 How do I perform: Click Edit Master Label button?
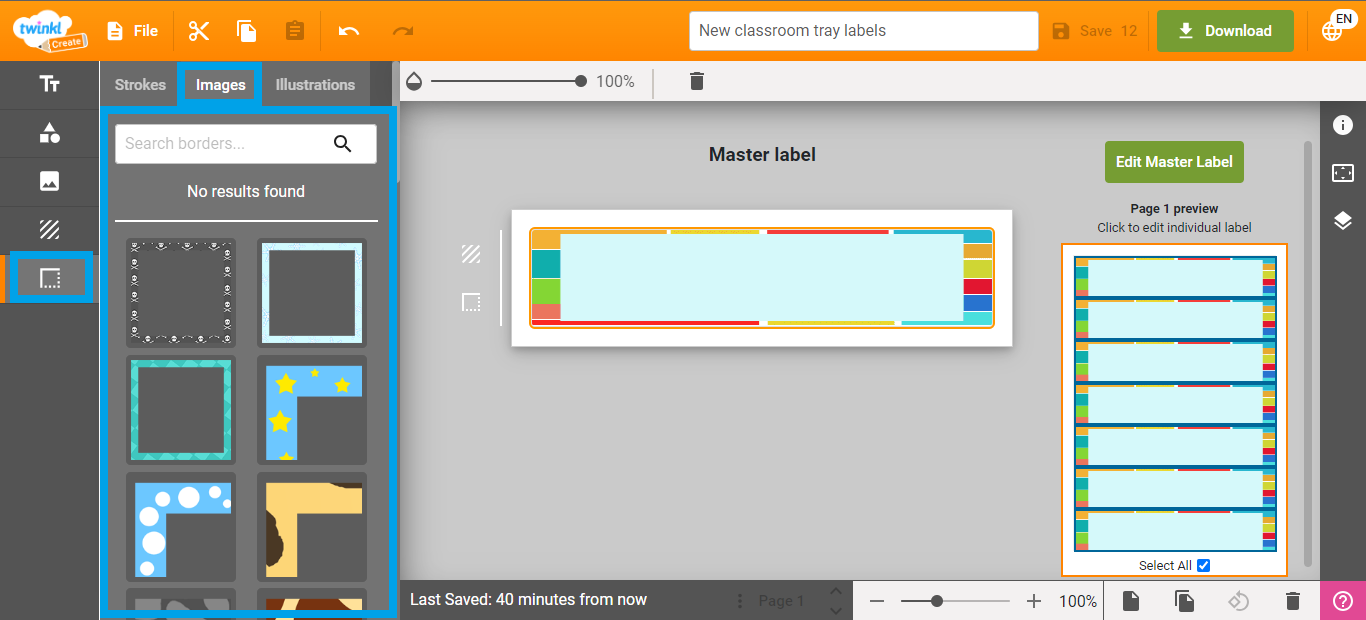coord(1174,162)
